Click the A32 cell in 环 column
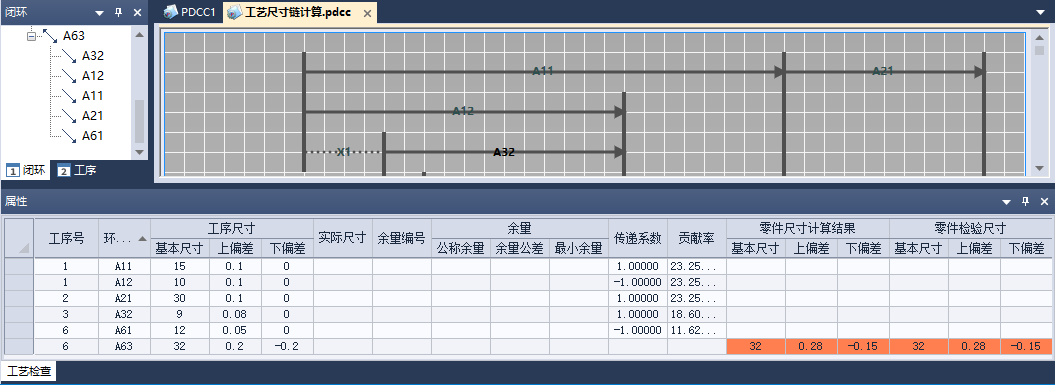Image resolution: width=1055 pixels, height=385 pixels. pos(124,314)
